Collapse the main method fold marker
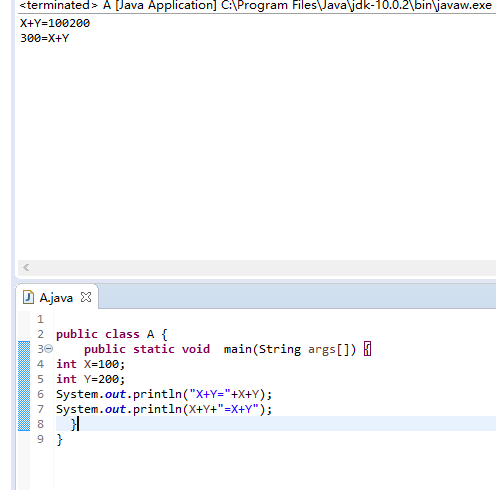 coord(49,349)
